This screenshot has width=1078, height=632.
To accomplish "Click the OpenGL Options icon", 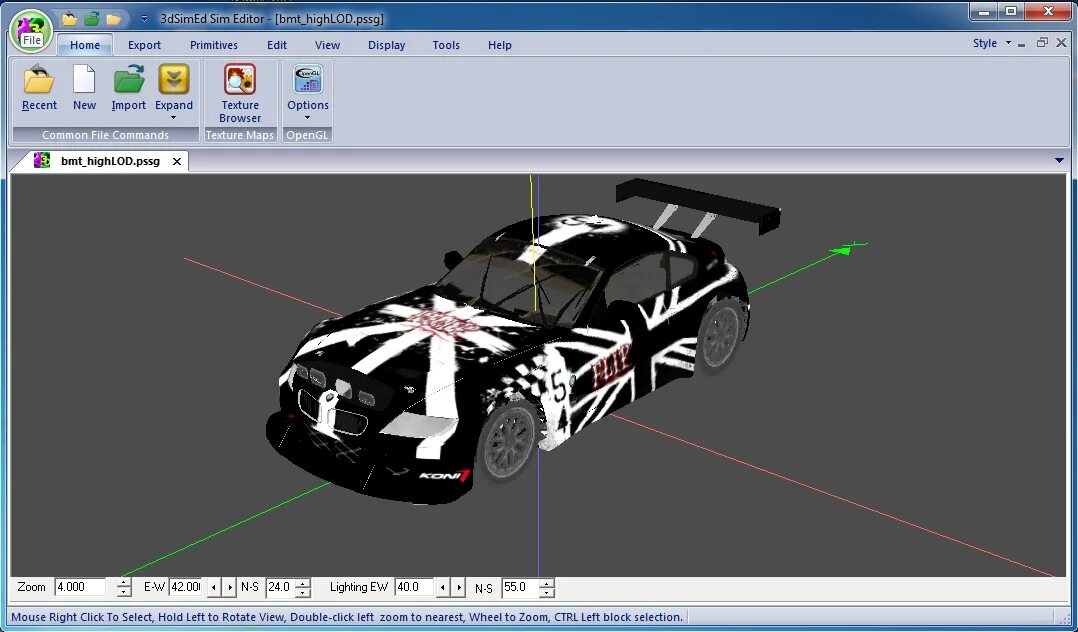I will point(308,80).
